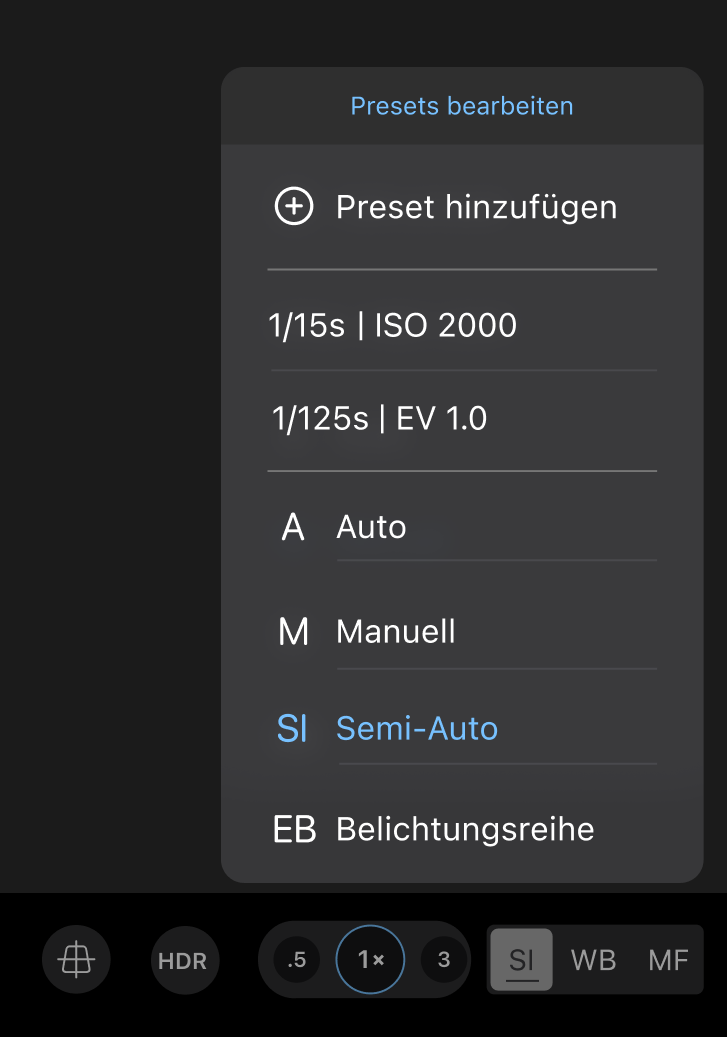
Task: Switch to Manuell mode
Action: [396, 630]
